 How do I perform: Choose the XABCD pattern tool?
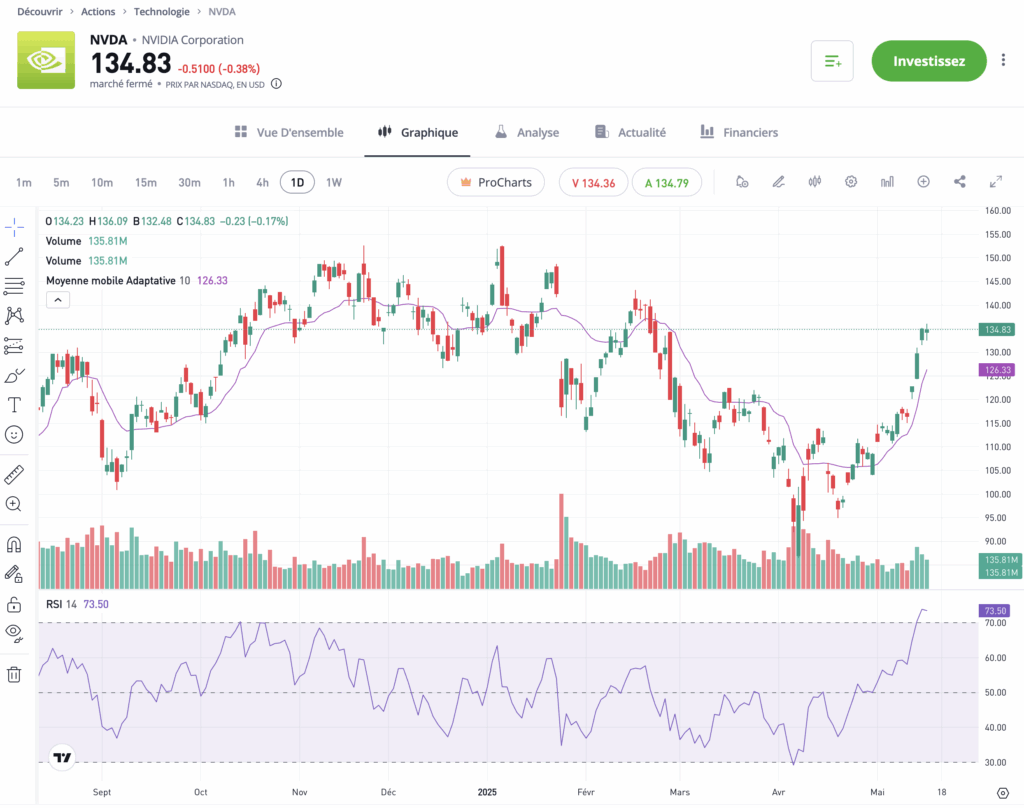coord(14,315)
